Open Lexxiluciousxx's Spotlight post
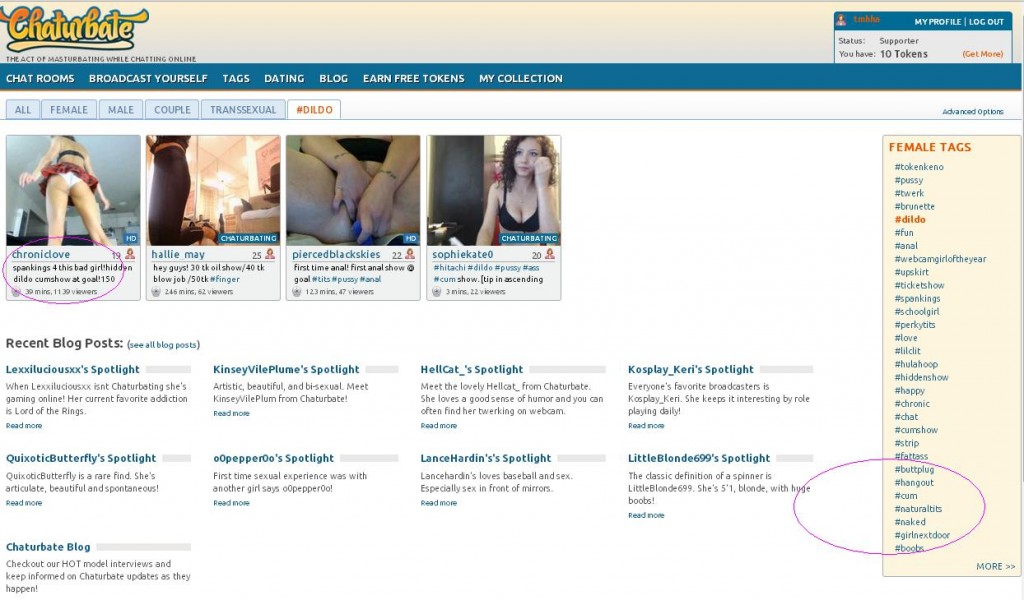The width and height of the screenshot is (1024, 600). tap(72, 370)
